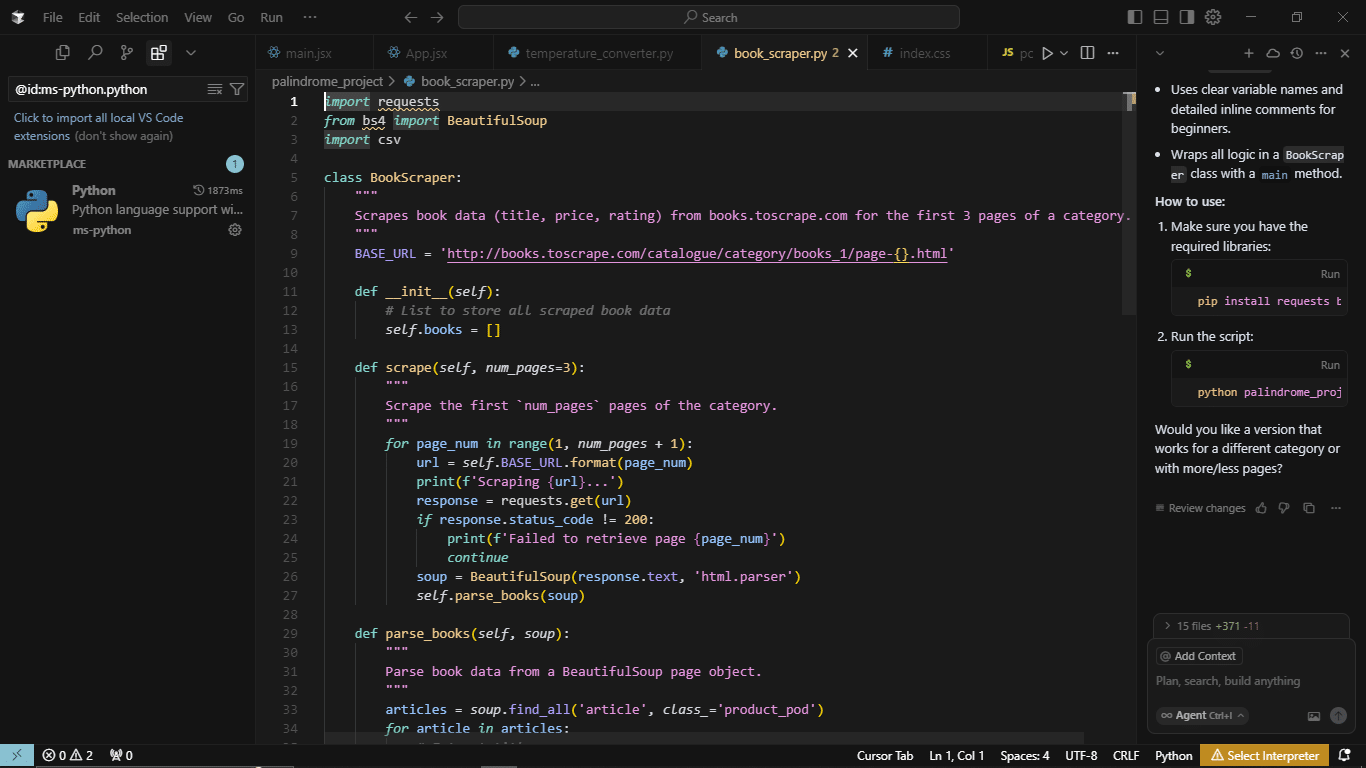This screenshot has height=768, width=1366.
Task: Open the Python extension entry
Action: coord(128,210)
